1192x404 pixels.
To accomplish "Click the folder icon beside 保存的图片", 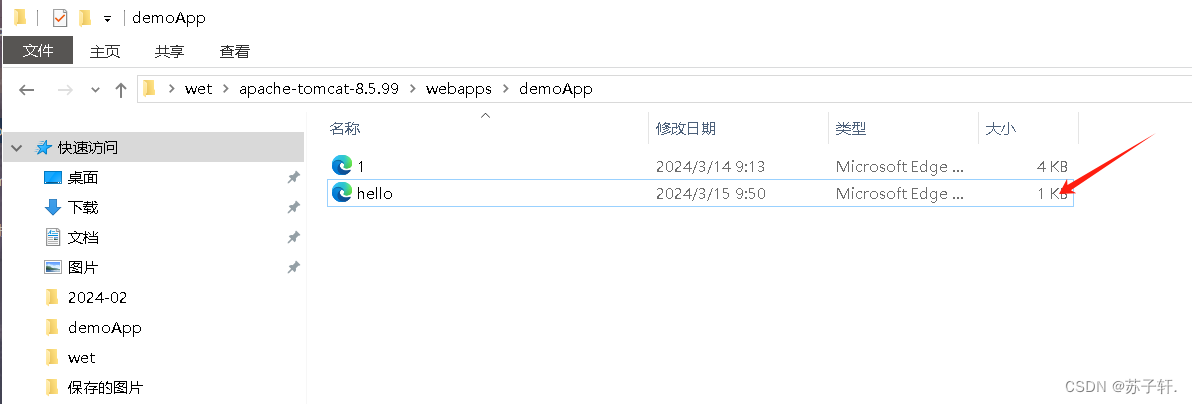I will pos(52,387).
